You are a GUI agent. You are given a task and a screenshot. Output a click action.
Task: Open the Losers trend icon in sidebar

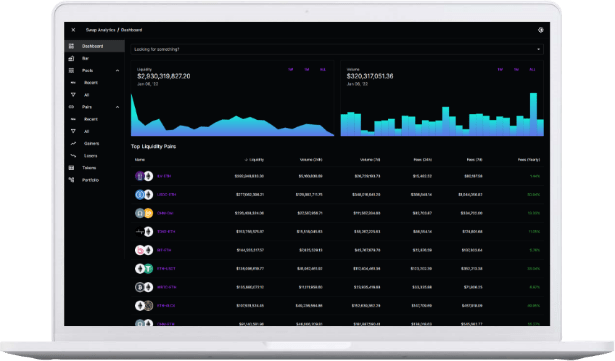(73, 156)
